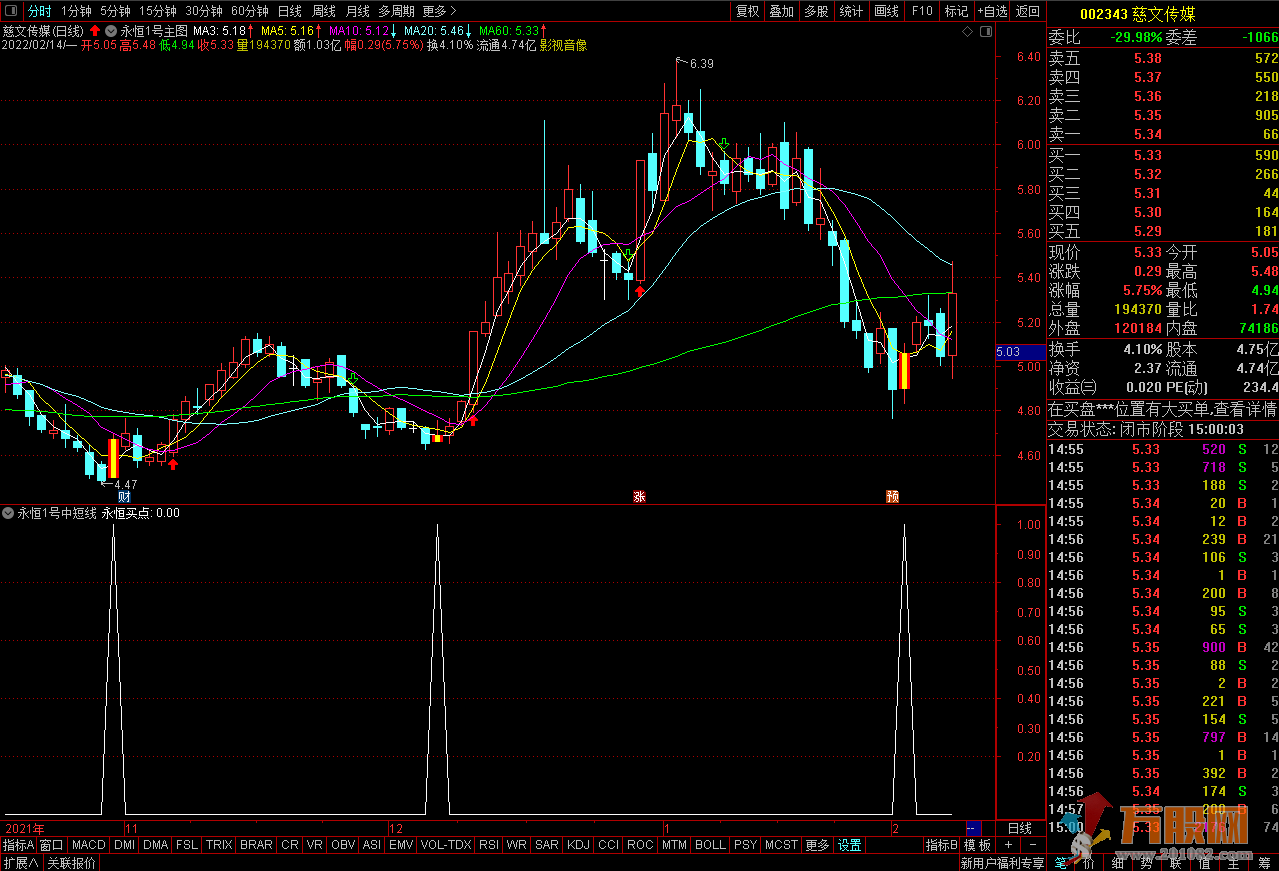The width and height of the screenshot is (1279, 871).
Task: Select the CCI indicator tab
Action: 608,845
